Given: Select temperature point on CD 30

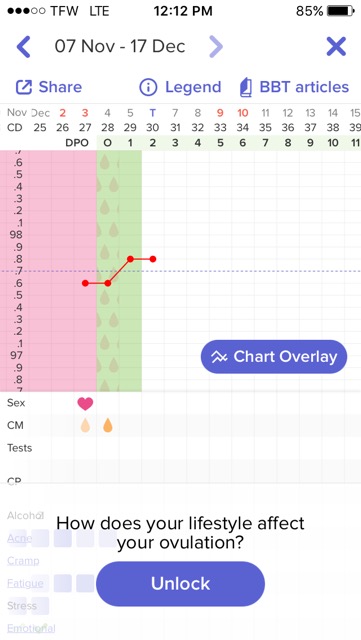Looking at the screenshot, I should (x=153, y=259).
